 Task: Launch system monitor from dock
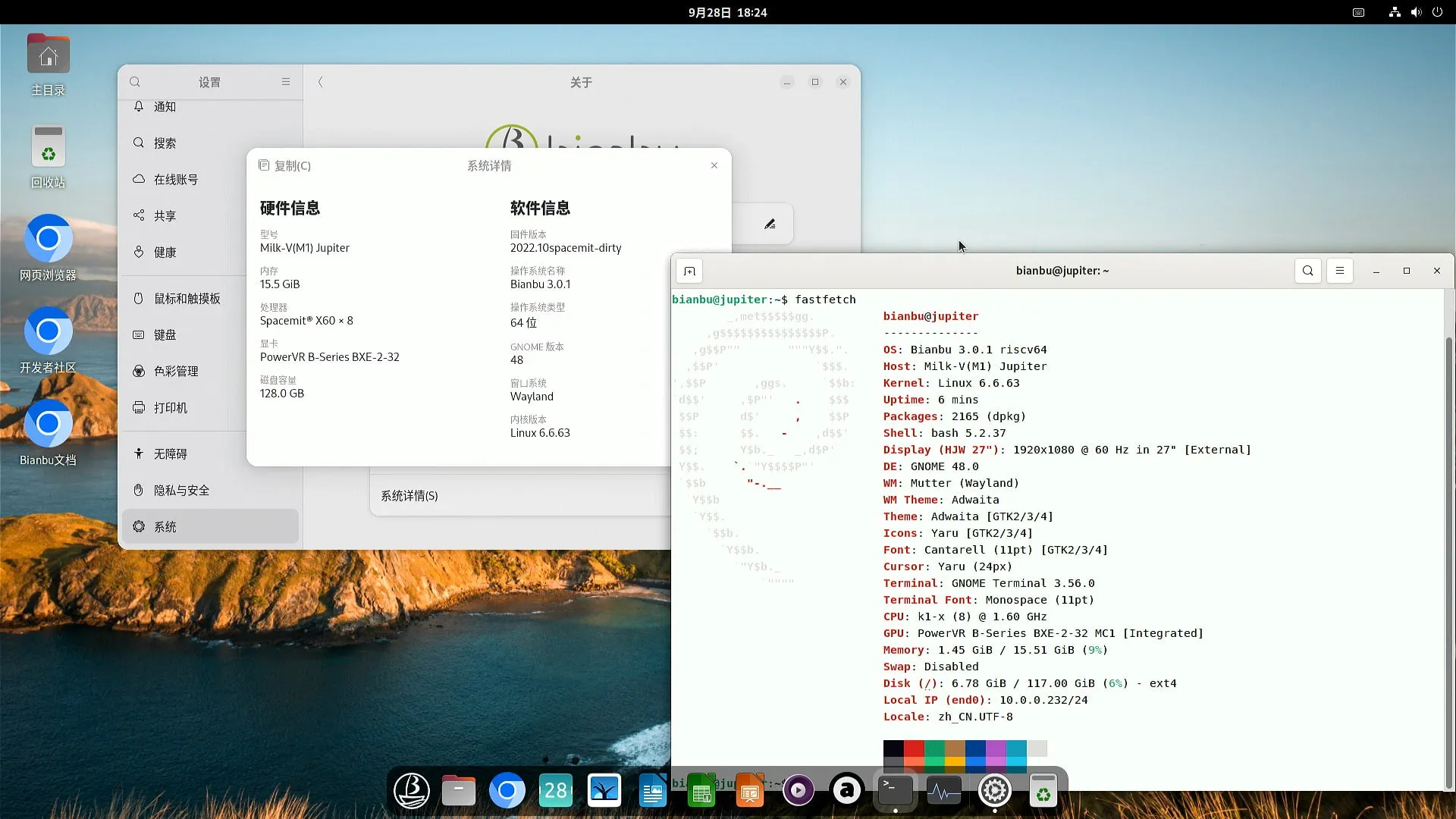[x=943, y=792]
